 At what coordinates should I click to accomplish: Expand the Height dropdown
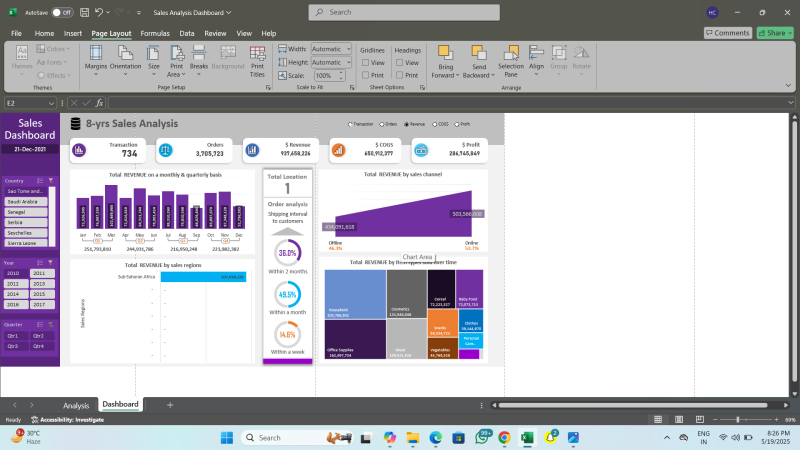(x=346, y=62)
